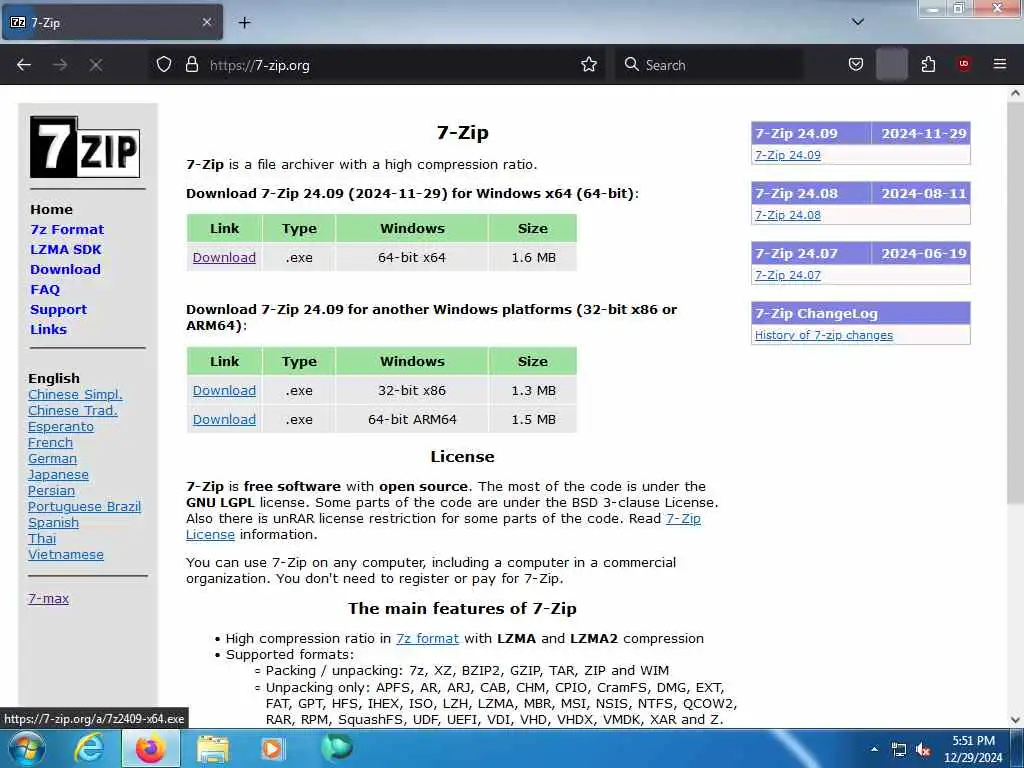Open 7-Zip 24.09 news link

788,155
